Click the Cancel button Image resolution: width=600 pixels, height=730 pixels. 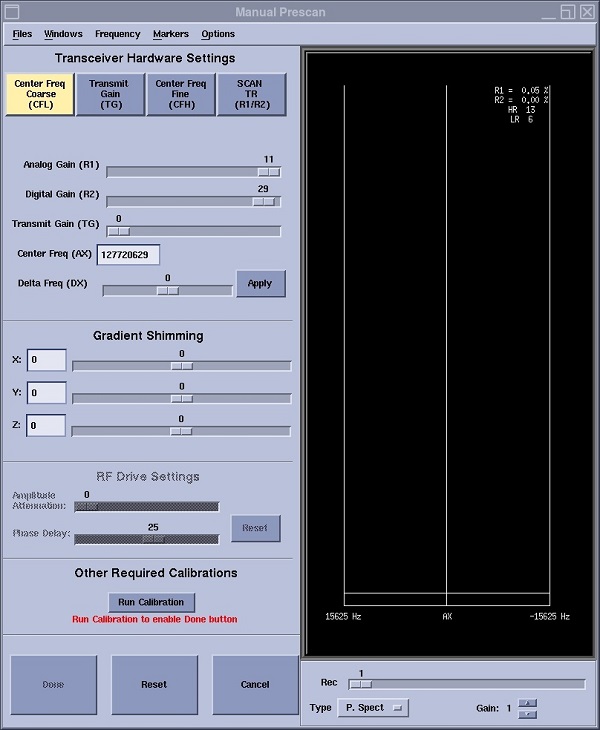pos(255,685)
